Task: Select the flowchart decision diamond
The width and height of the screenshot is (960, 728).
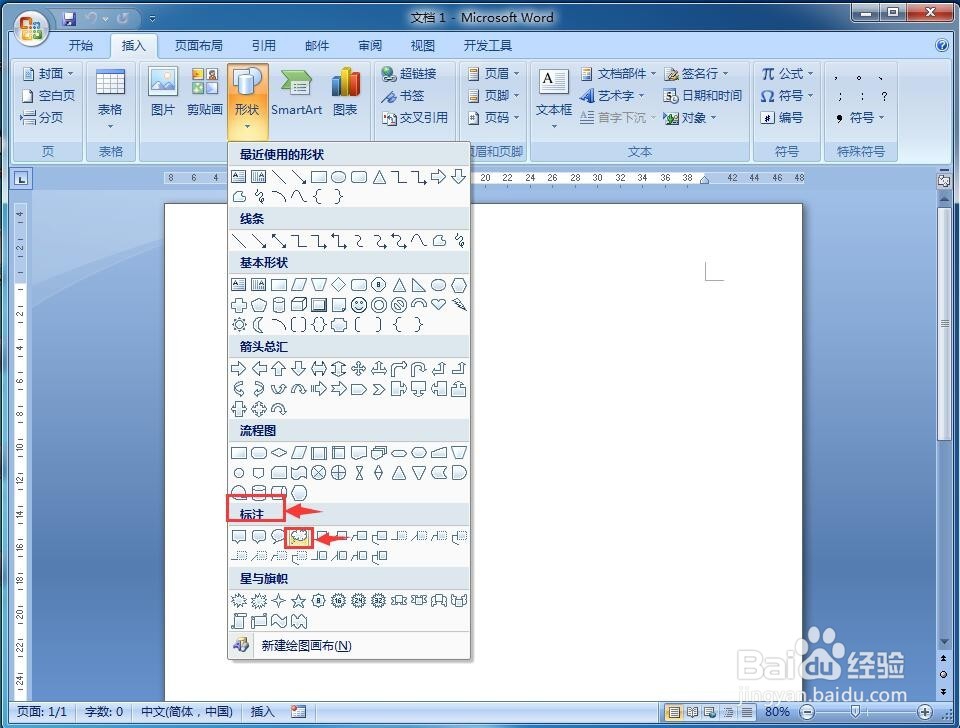Action: tap(279, 453)
